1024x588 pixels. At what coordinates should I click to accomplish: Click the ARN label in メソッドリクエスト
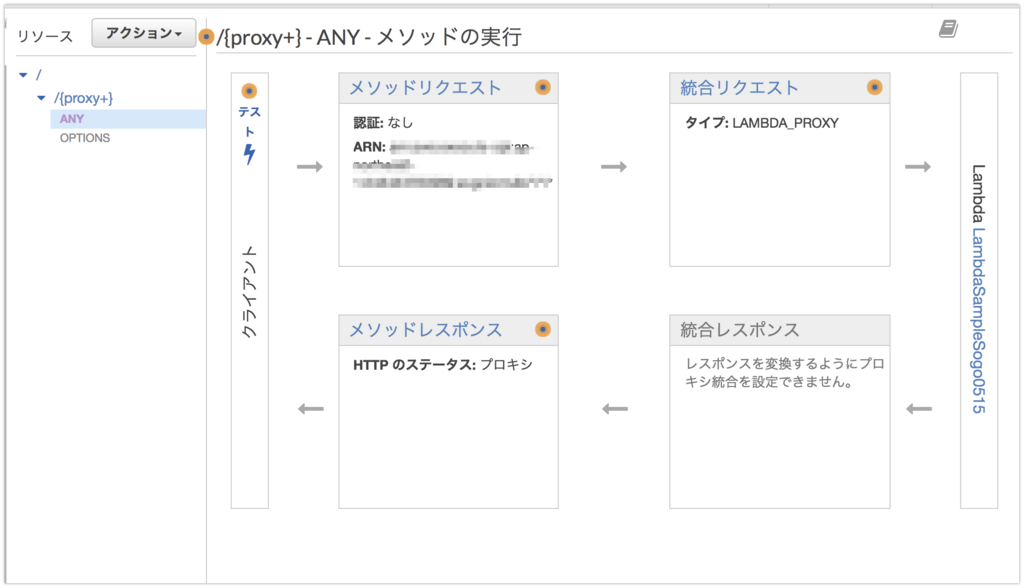tap(369, 147)
